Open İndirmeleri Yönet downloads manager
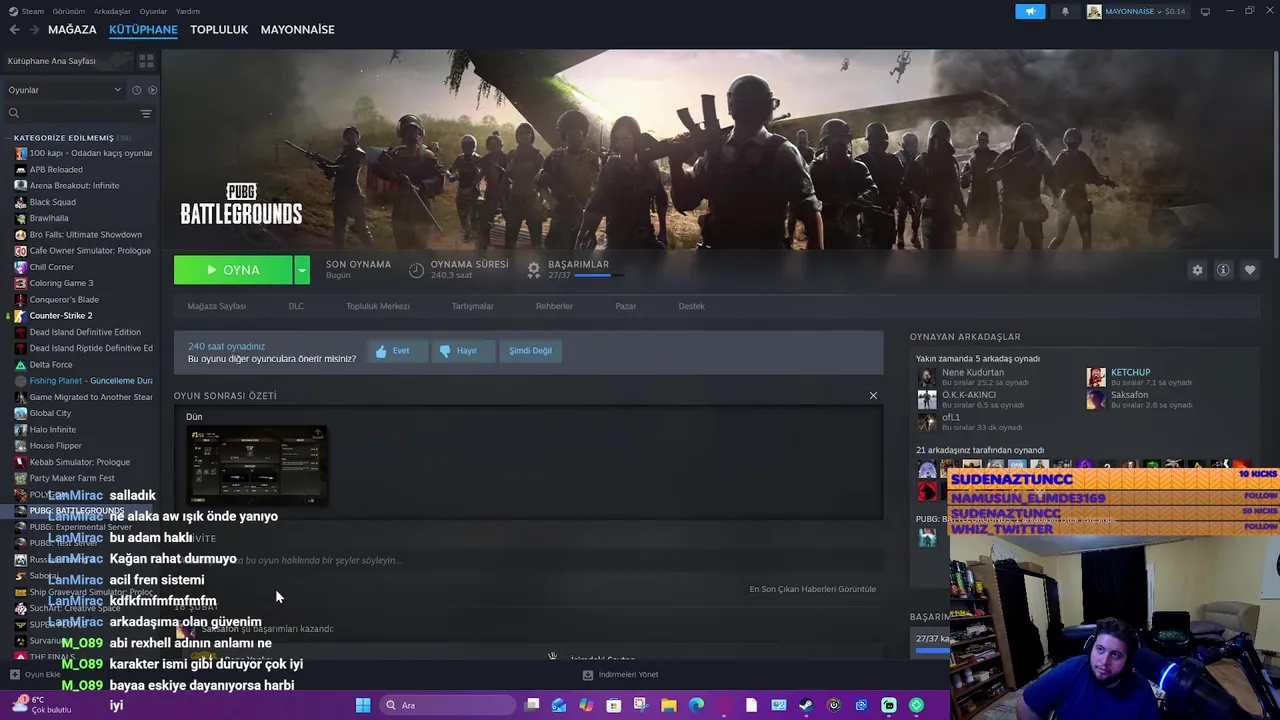 pyautogui.click(x=620, y=675)
